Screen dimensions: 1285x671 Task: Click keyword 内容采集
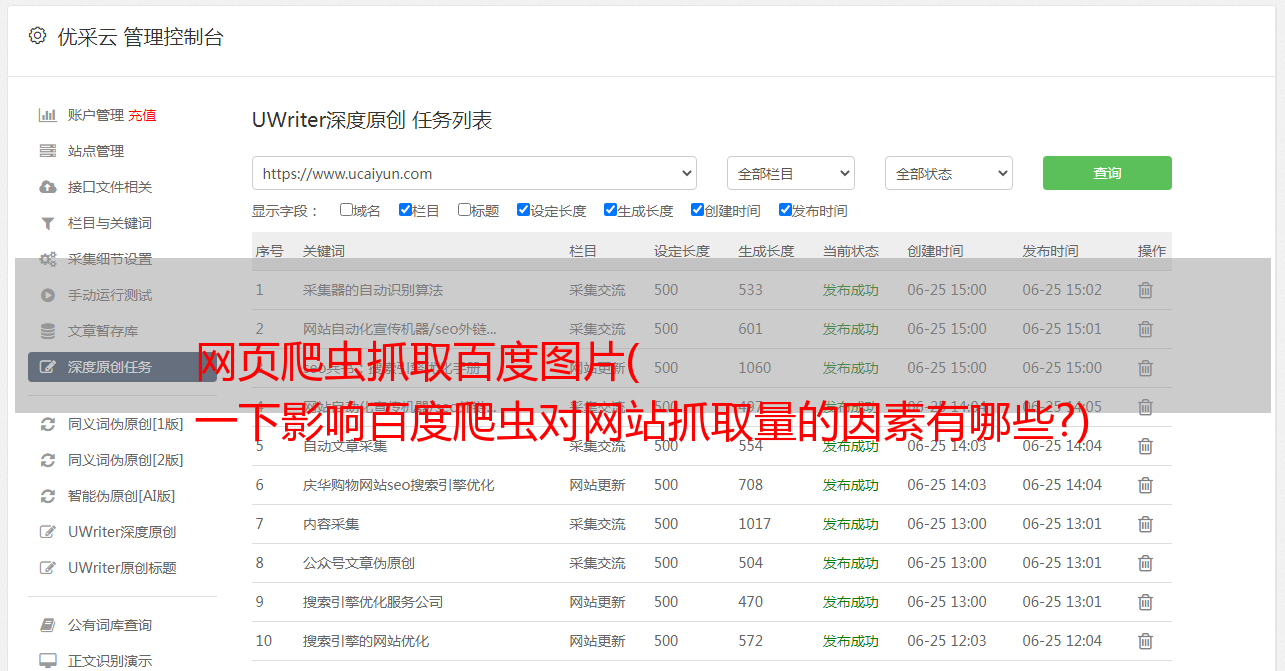(x=331, y=524)
